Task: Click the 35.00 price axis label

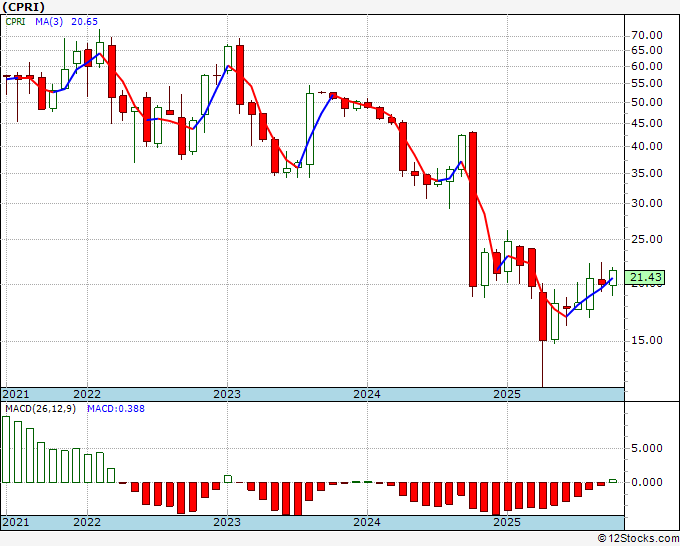Action: pos(647,173)
